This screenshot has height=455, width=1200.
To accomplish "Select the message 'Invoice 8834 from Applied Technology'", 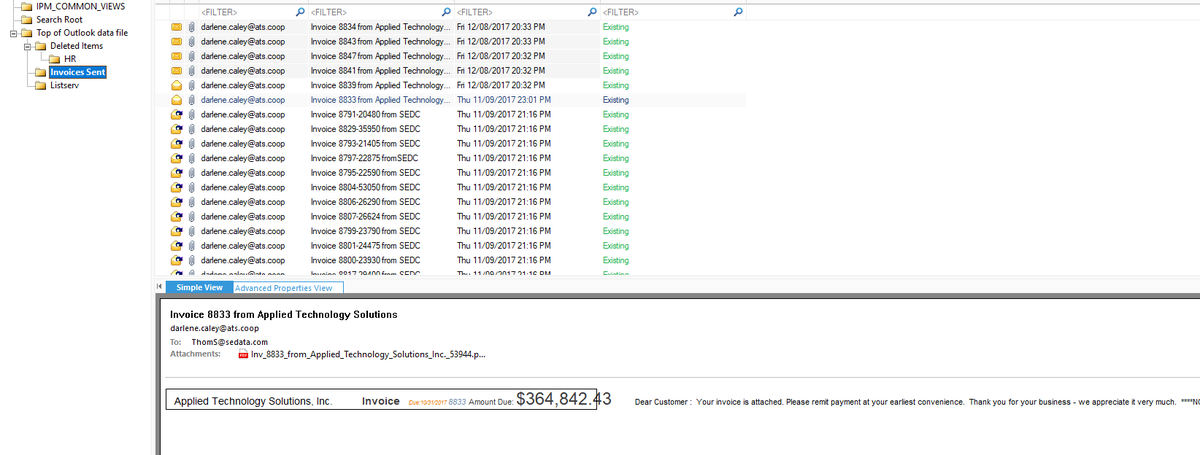I will tap(379, 27).
